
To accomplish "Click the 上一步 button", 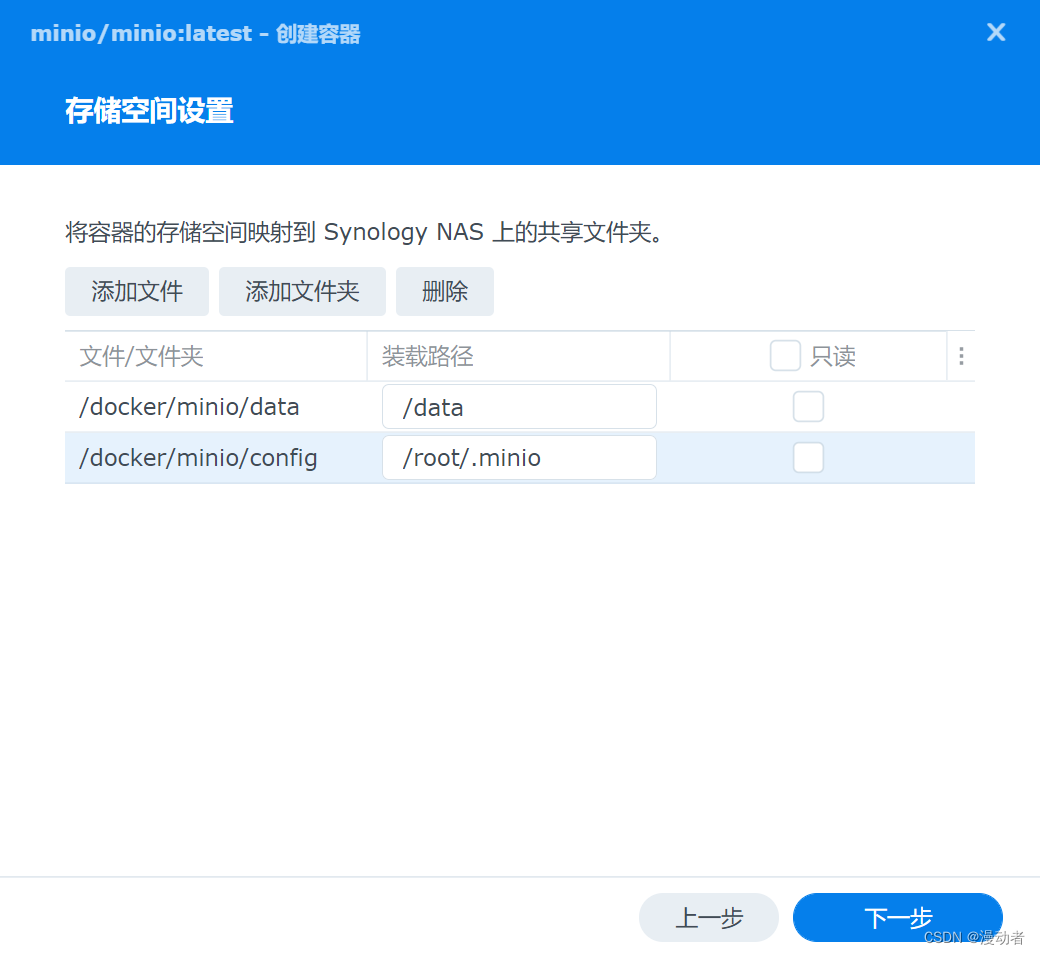I will [709, 917].
